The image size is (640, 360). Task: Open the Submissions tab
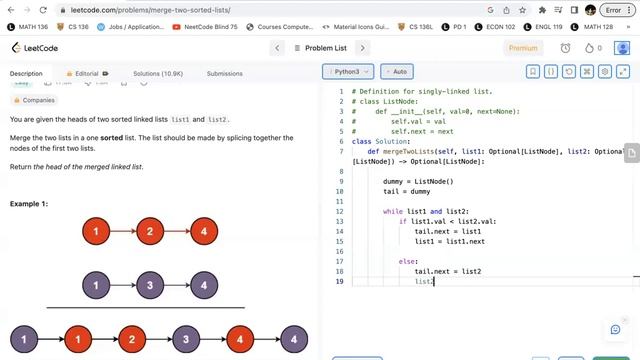tap(224, 73)
